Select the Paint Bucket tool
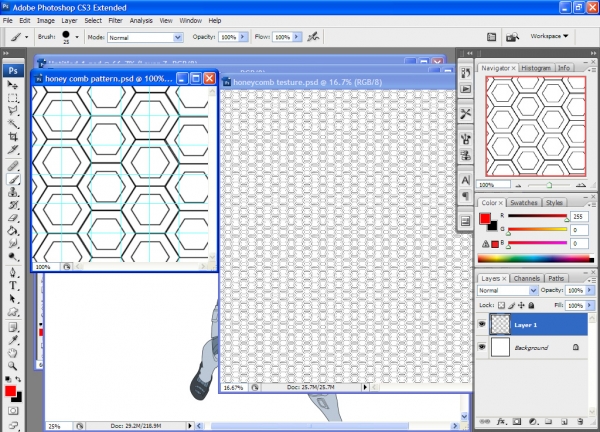Image resolution: width=600 pixels, height=432 pixels. (x=13, y=231)
